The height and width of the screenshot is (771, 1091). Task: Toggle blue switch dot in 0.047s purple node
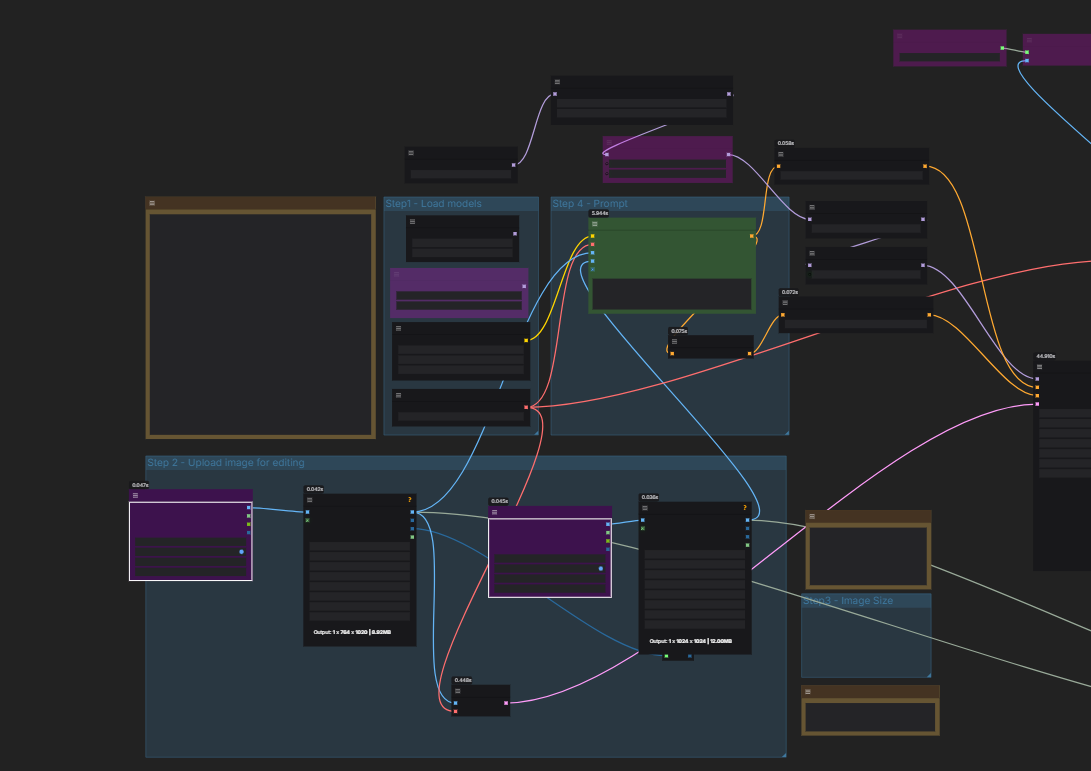241,552
